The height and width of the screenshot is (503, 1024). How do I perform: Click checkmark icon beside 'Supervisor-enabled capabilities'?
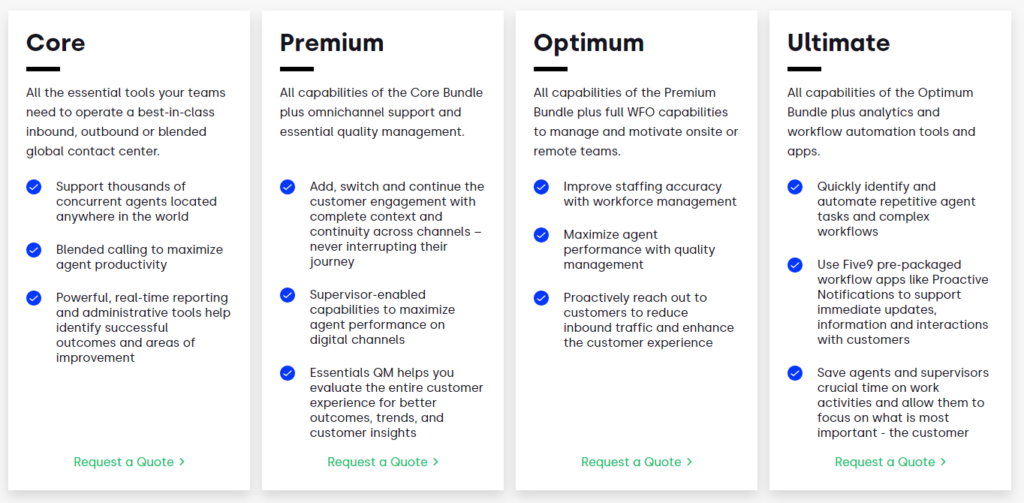coord(287,295)
